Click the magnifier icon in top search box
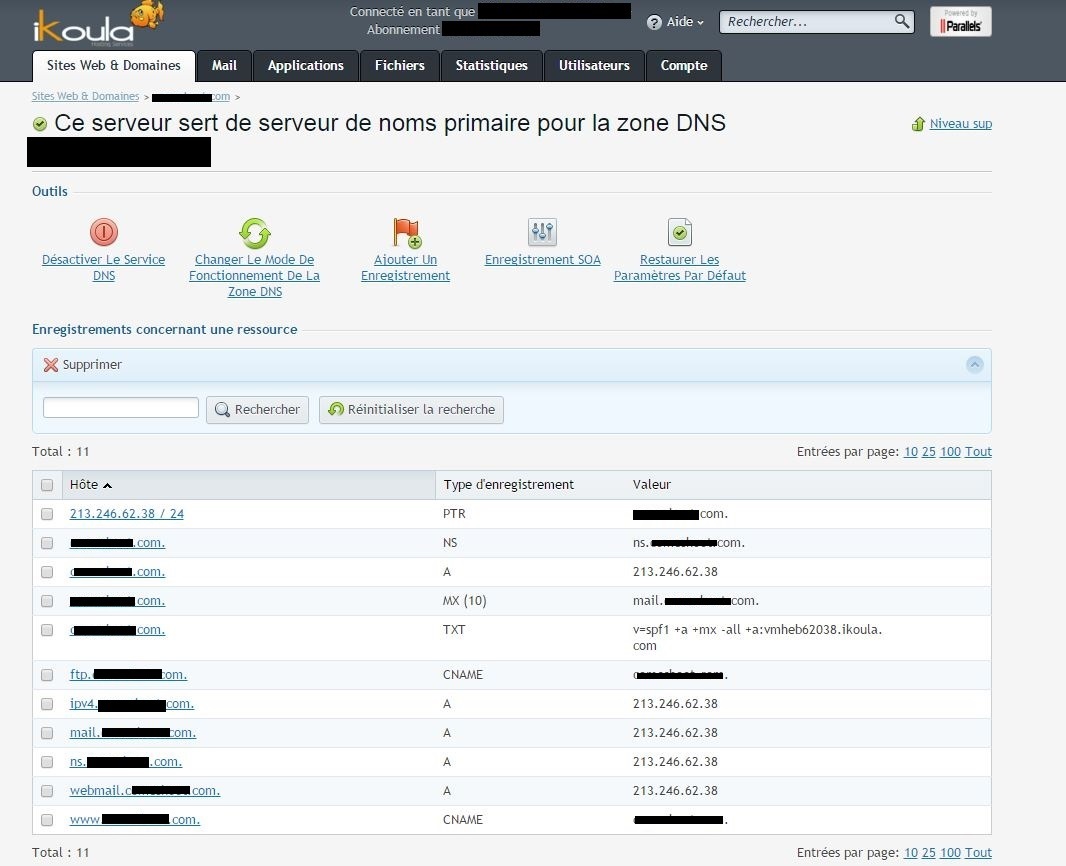Screen dimensions: 1066x866 tap(901, 21)
